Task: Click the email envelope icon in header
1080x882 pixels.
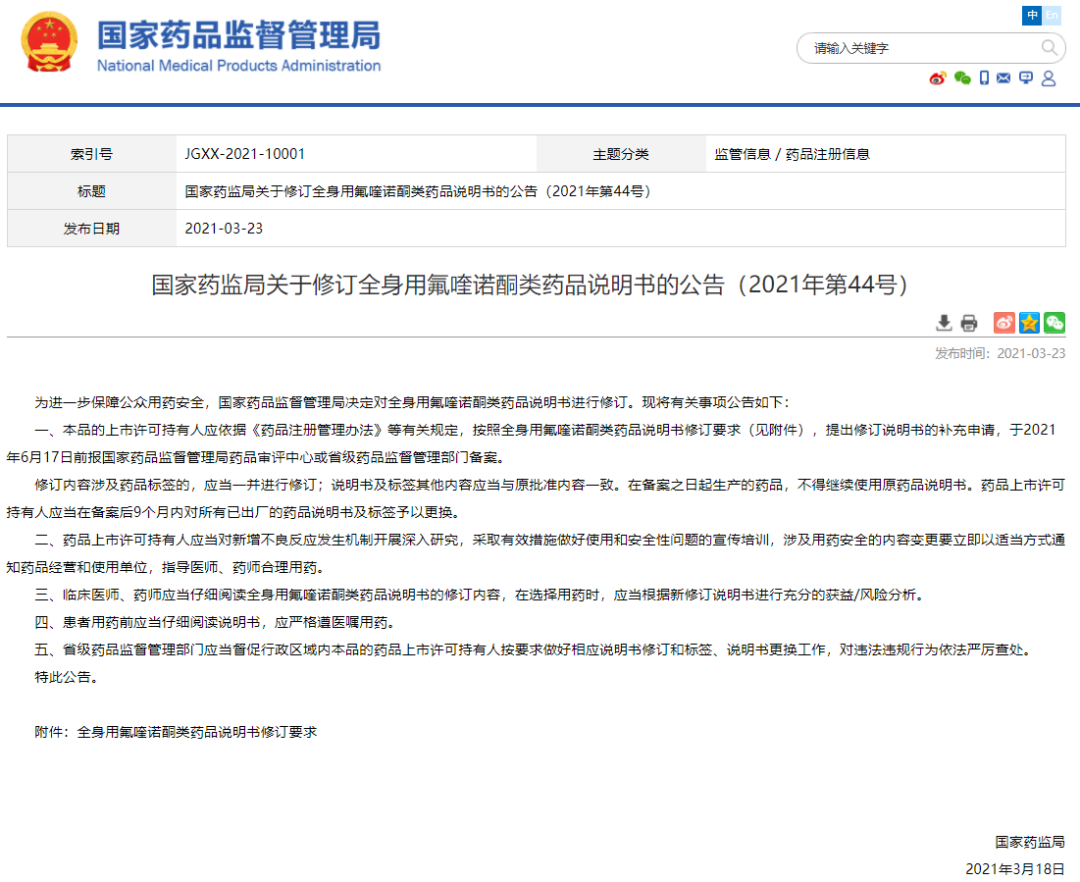Action: 1004,78
